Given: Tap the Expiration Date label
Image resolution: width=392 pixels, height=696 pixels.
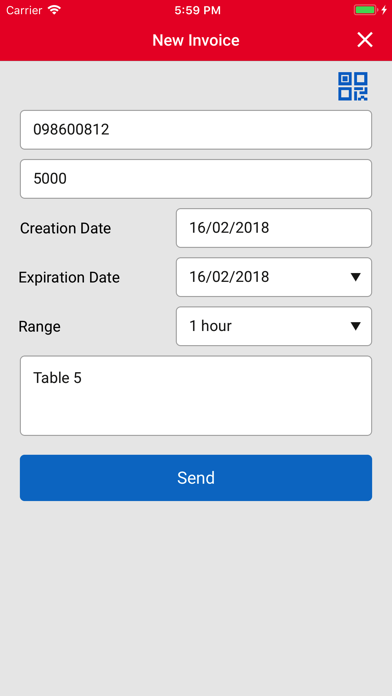Looking at the screenshot, I should [x=69, y=277].
